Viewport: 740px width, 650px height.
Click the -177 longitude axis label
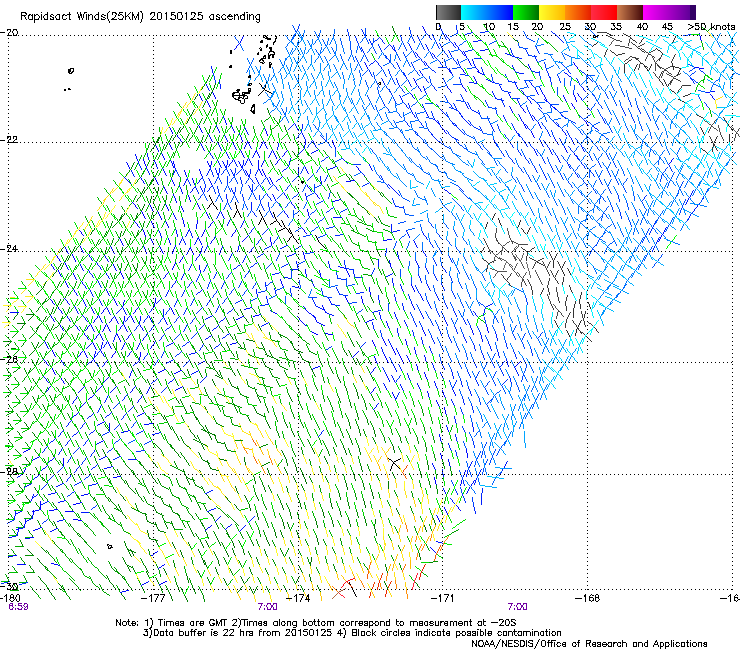click(153, 598)
